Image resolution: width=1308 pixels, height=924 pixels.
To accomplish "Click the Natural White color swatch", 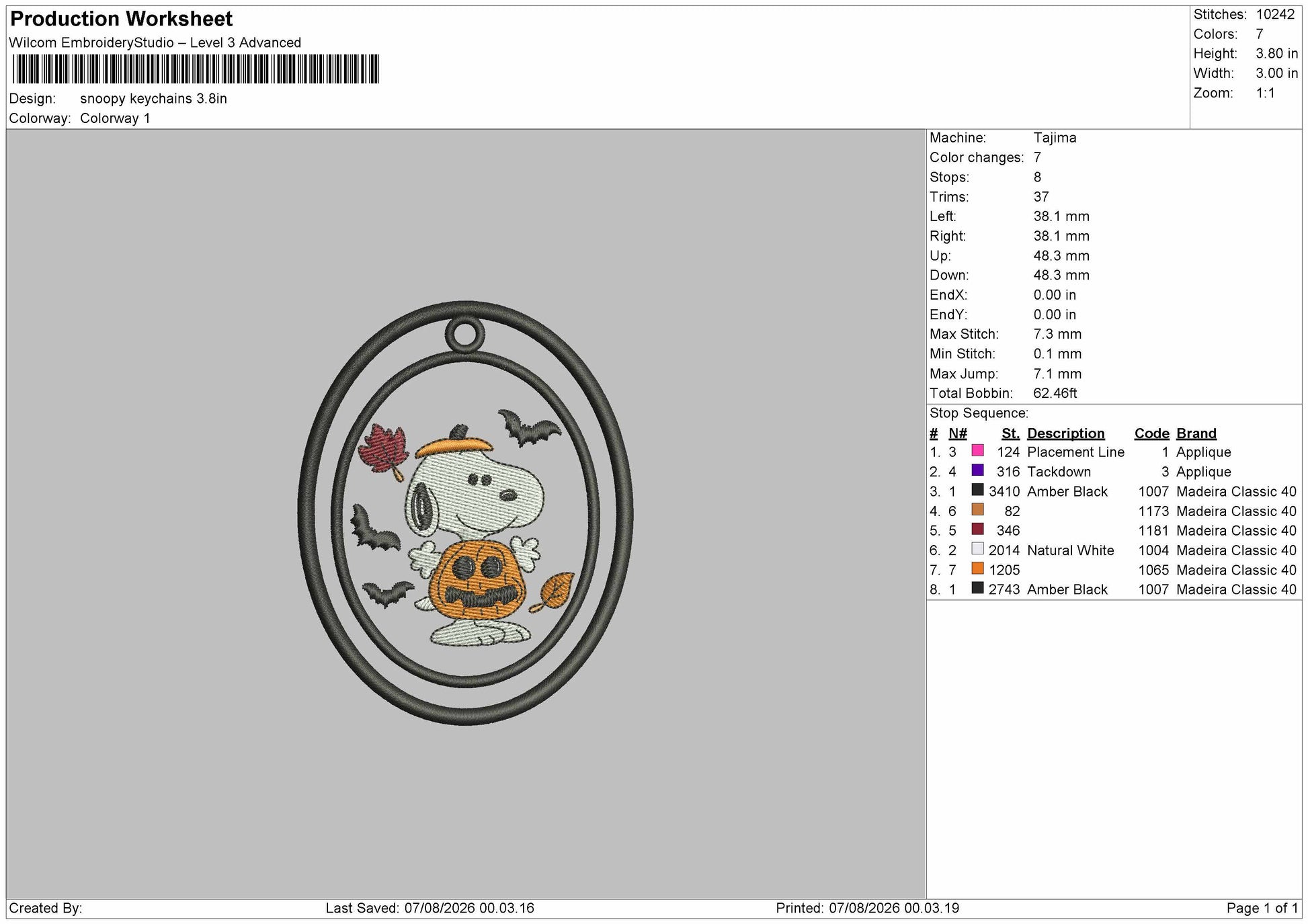I will click(x=977, y=548).
